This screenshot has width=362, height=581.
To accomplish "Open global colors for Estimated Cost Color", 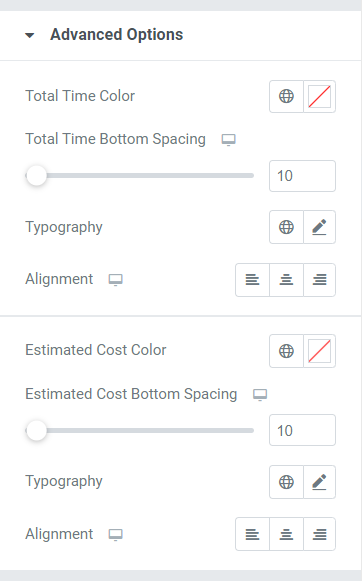I will tap(286, 351).
